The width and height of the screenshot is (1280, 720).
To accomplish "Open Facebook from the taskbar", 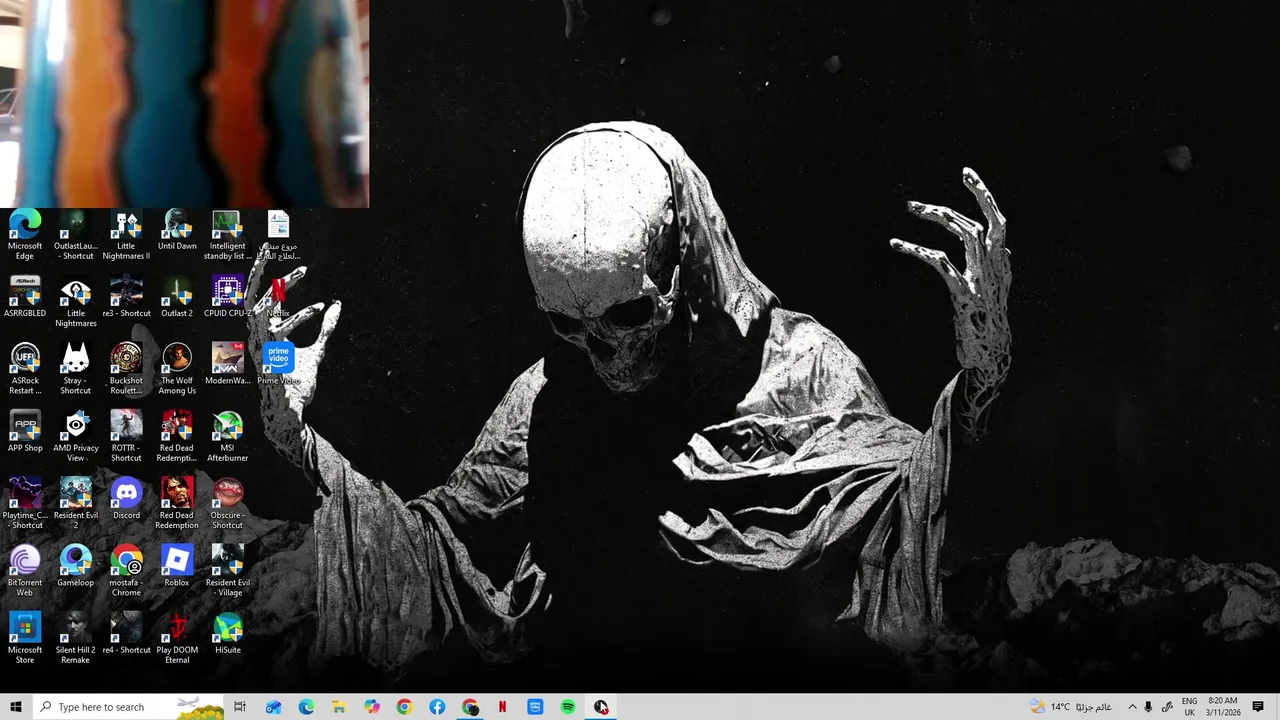I will coord(437,707).
